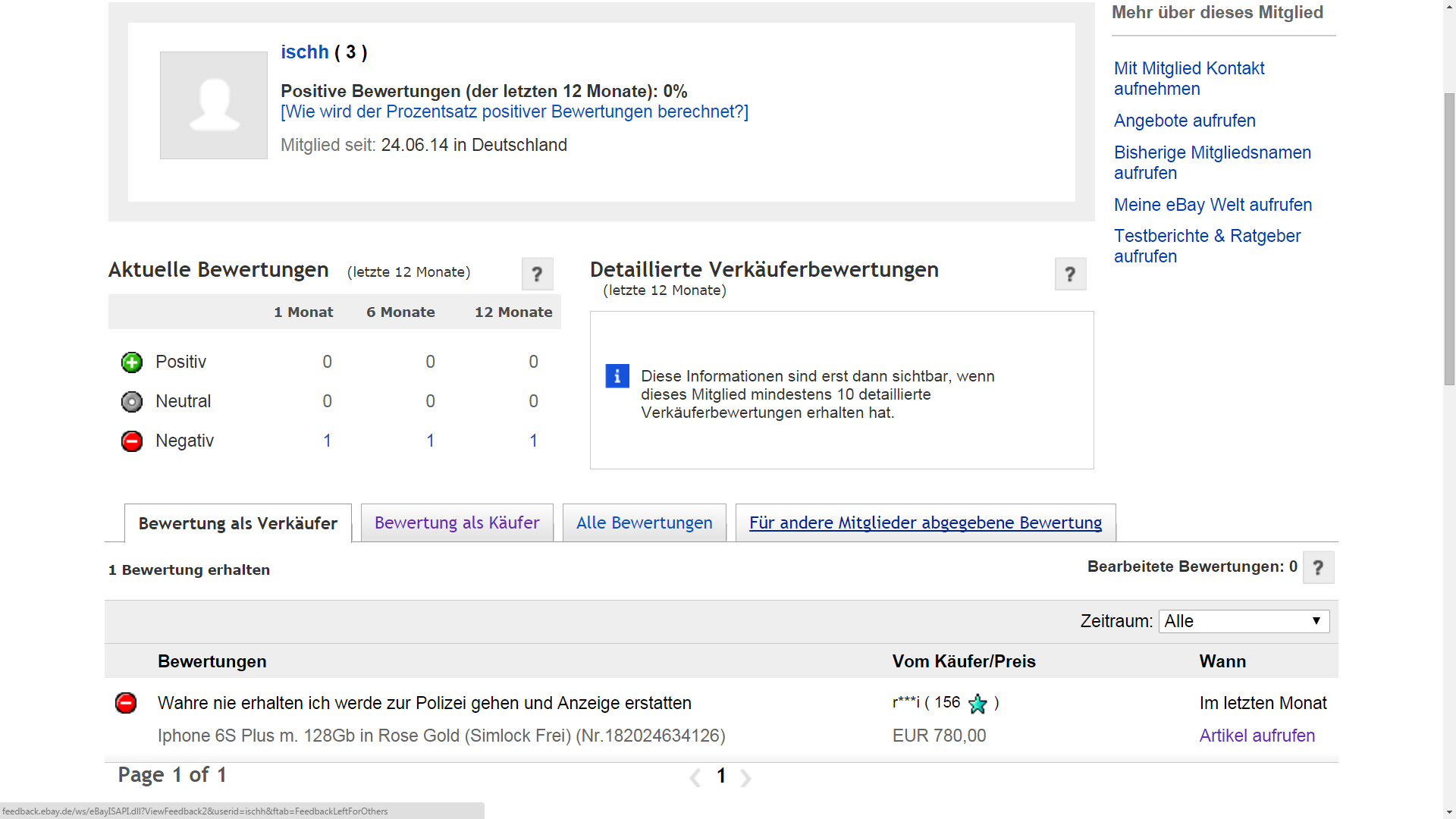The image size is (1456, 819).
Task: Click the grey Neutral rating icon
Action: [132, 402]
